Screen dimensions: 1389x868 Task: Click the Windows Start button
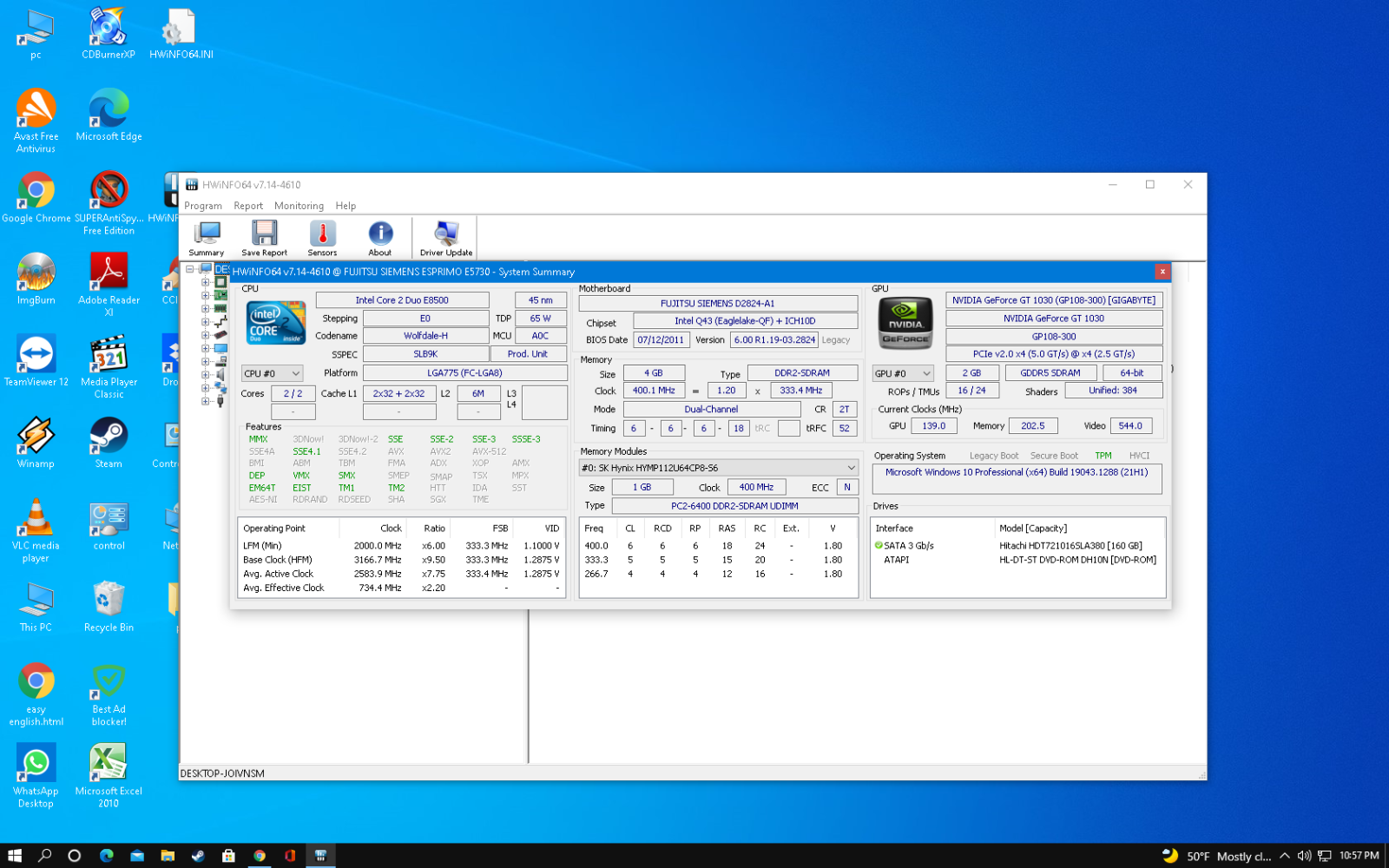click(15, 856)
